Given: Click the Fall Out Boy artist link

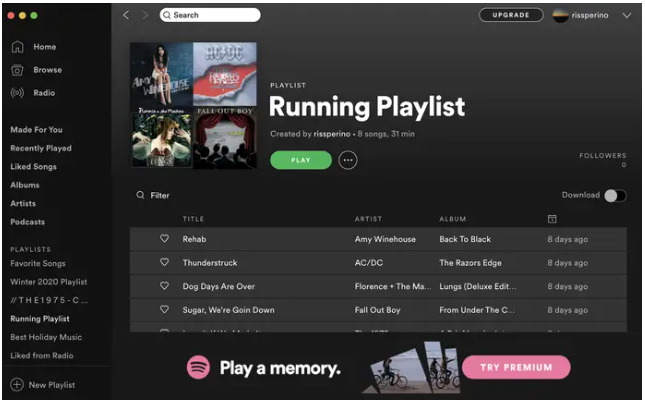Looking at the screenshot, I should [377, 310].
